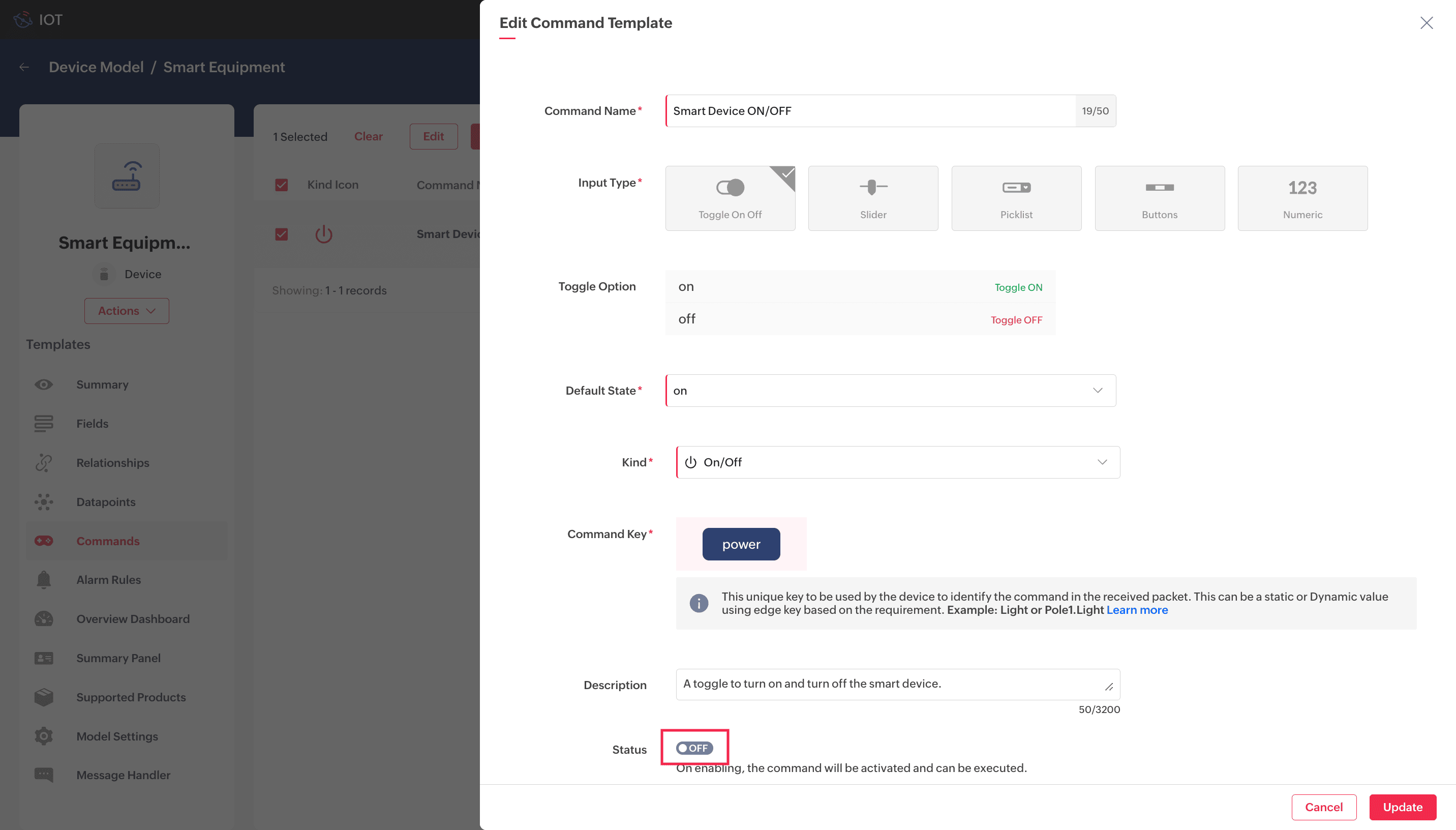Image resolution: width=1456 pixels, height=830 pixels.
Task: Choose the Picklist input type icon
Action: tap(1016, 188)
